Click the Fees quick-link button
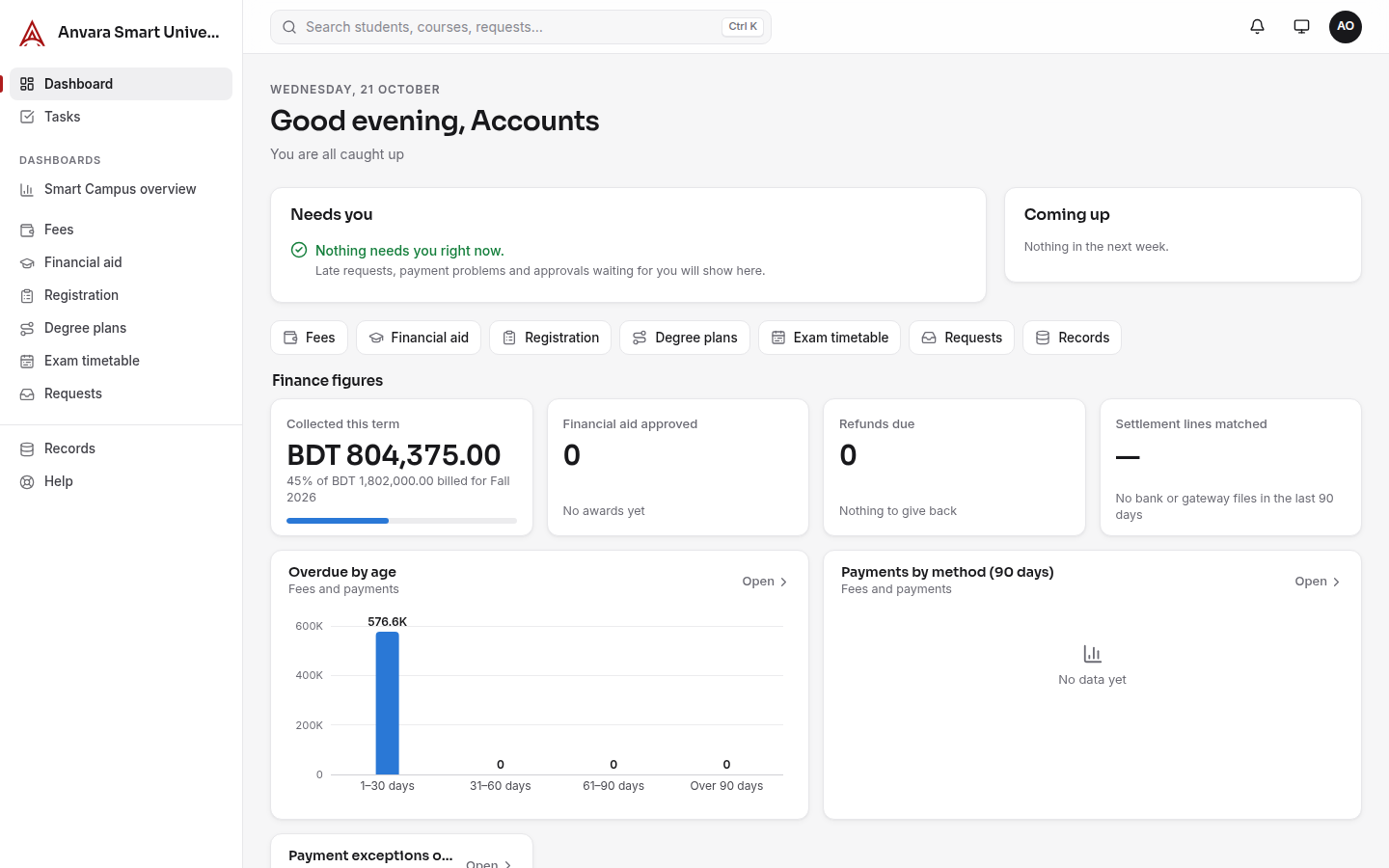 (x=309, y=338)
